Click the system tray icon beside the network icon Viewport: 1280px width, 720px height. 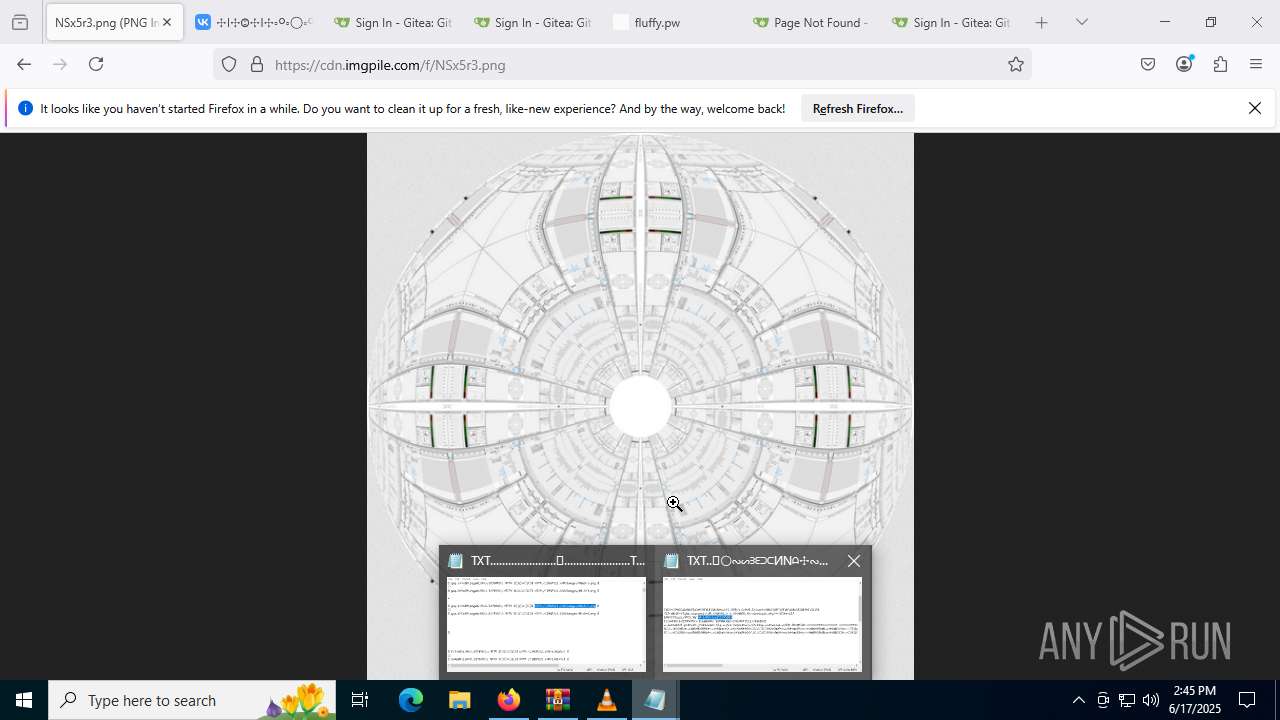[1103, 700]
